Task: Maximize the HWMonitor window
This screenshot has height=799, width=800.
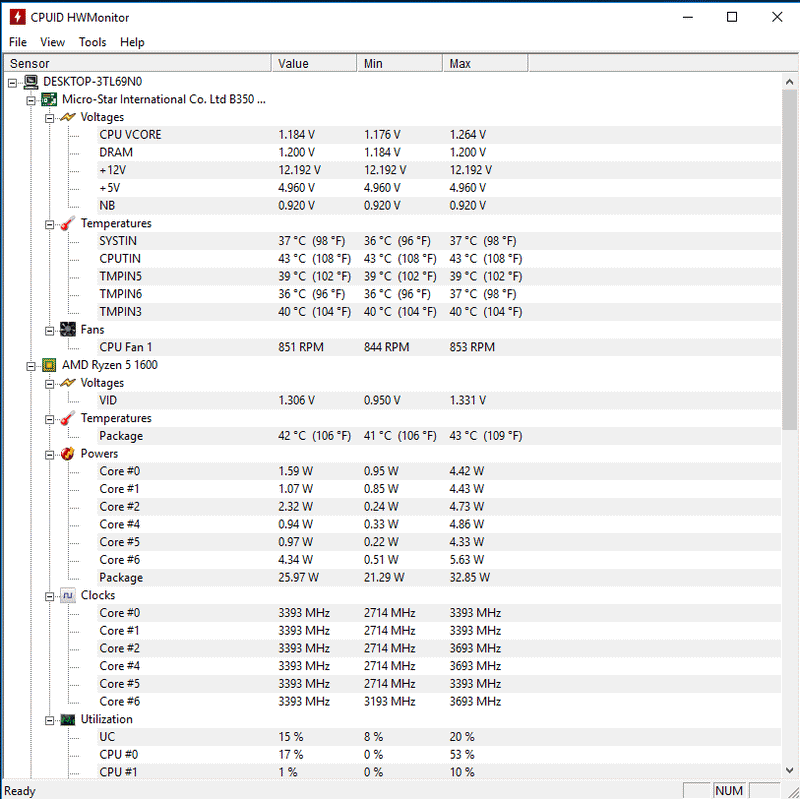Action: tap(732, 17)
